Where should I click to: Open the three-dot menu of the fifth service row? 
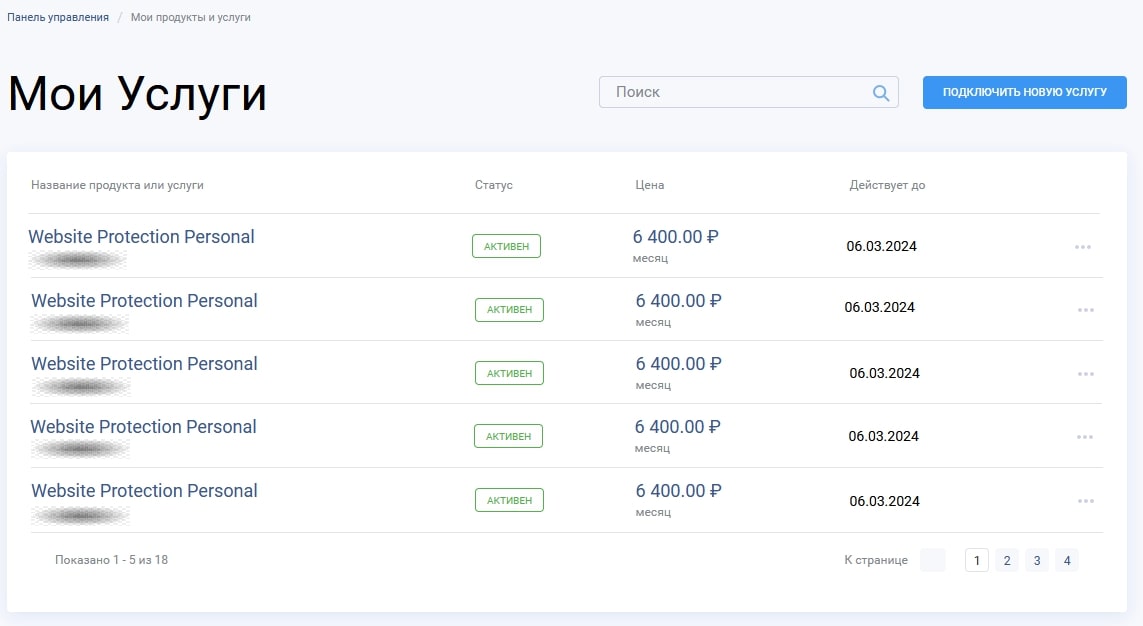[1085, 501]
